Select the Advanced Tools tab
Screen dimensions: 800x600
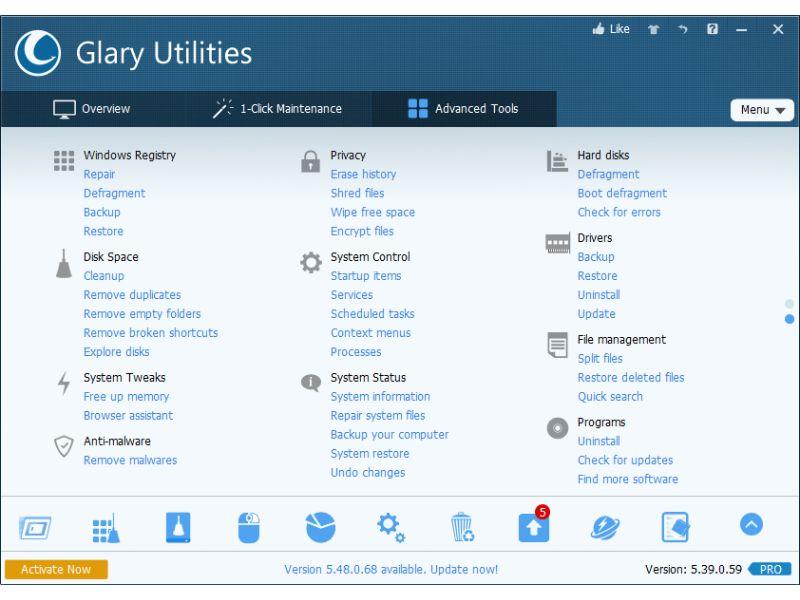(x=463, y=109)
